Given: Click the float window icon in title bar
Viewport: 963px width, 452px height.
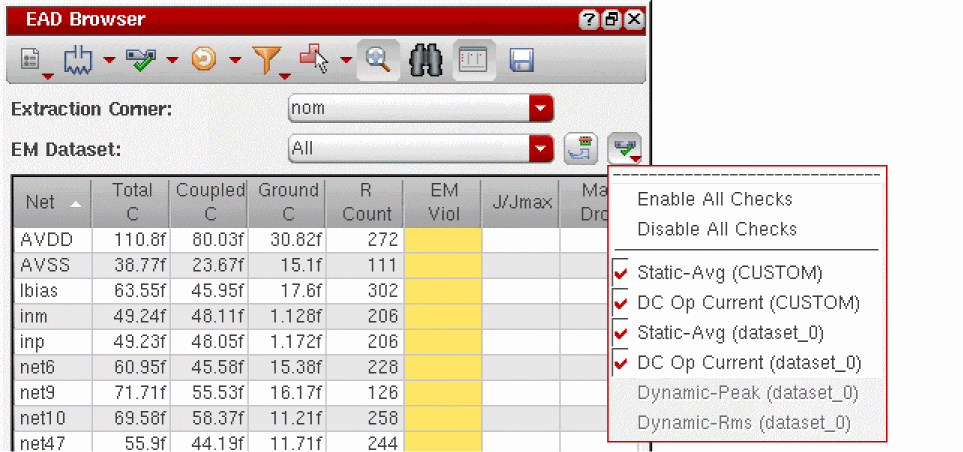Looking at the screenshot, I should tap(611, 20).
